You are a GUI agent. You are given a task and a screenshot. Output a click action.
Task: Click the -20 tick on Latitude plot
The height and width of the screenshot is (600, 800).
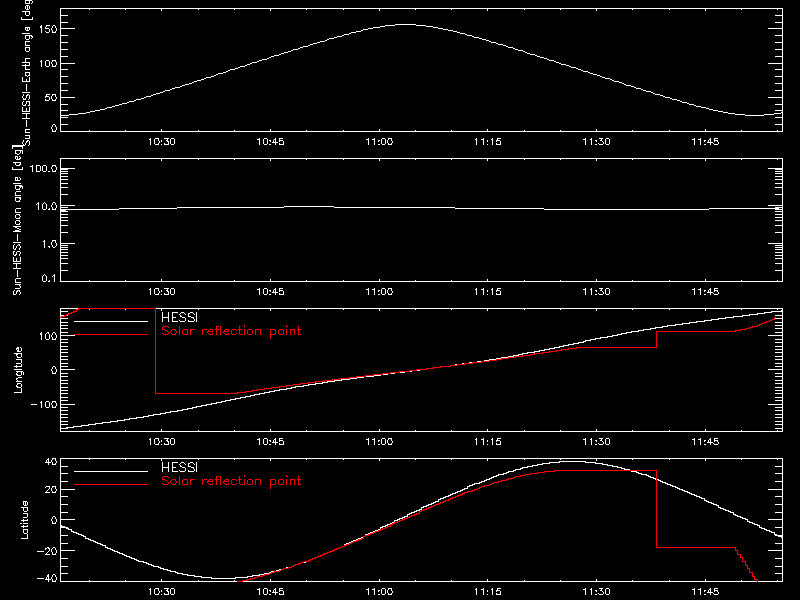[46, 551]
